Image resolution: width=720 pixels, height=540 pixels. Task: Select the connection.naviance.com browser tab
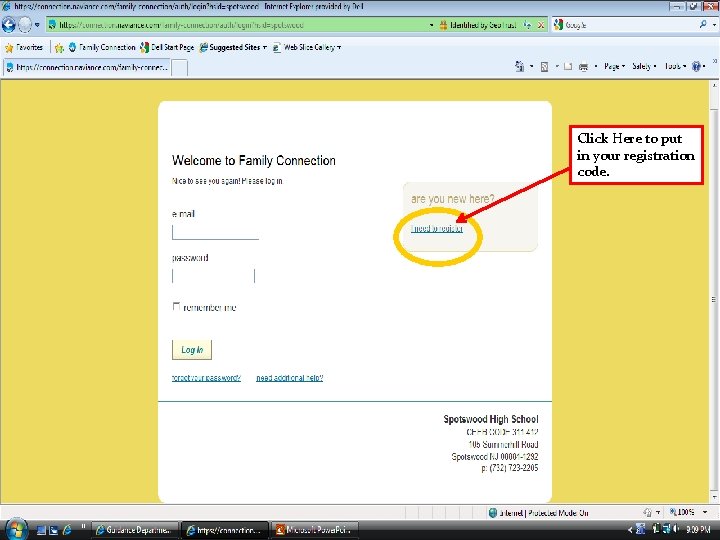pos(87,68)
